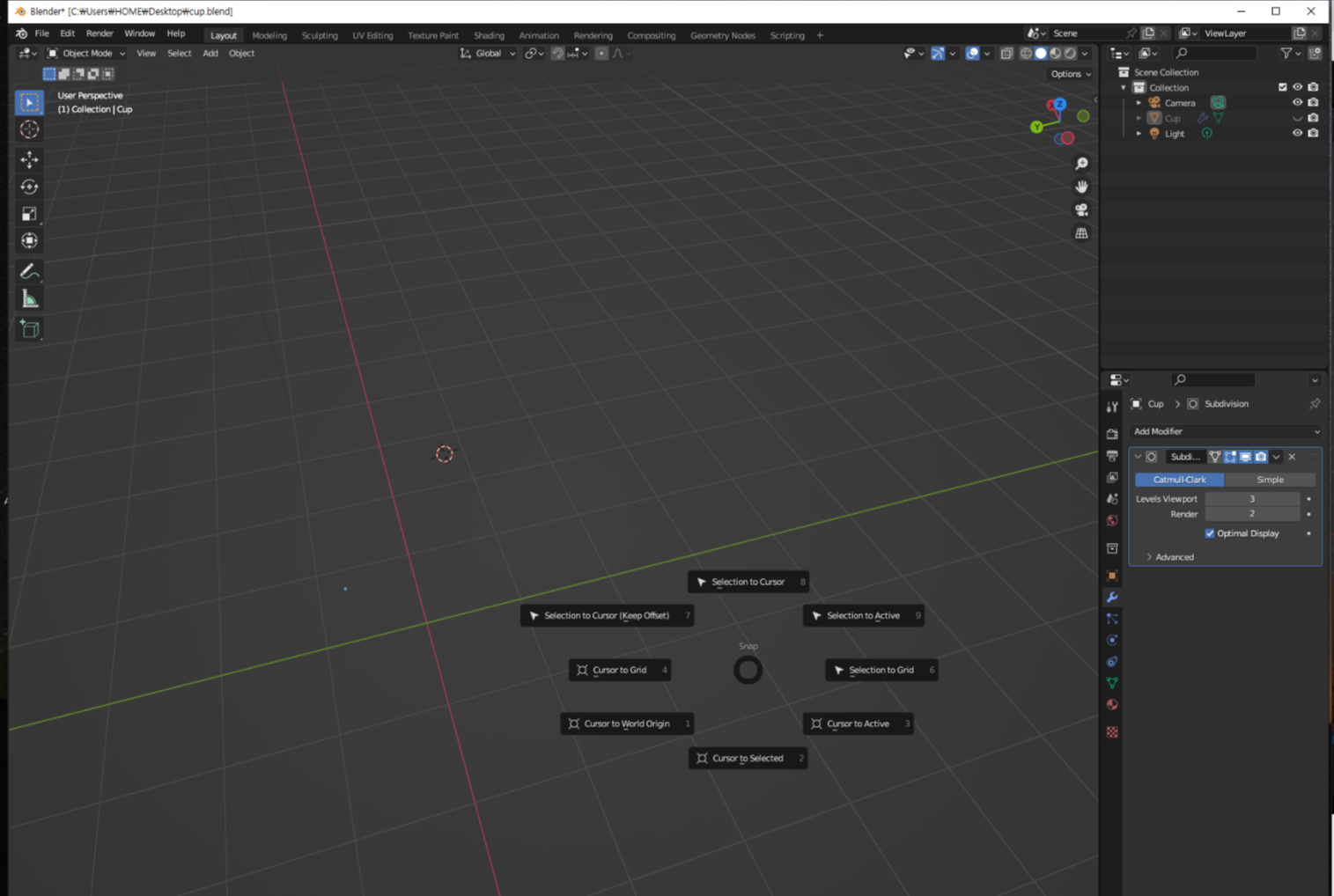Open the Object Data properties tab

tap(1112, 683)
